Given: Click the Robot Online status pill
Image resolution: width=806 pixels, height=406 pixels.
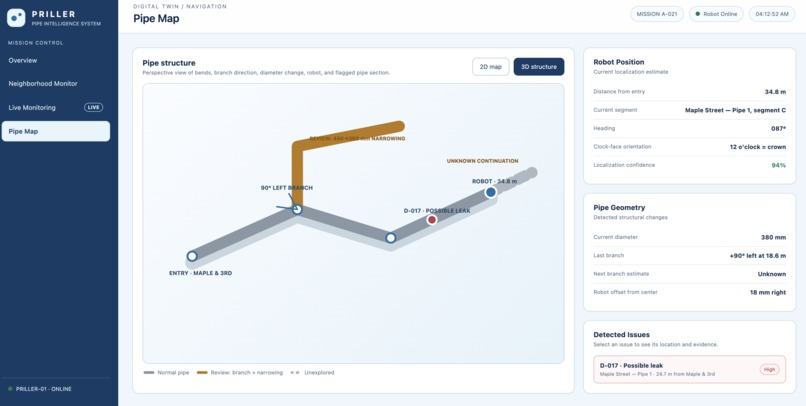Looking at the screenshot, I should tap(716, 14).
